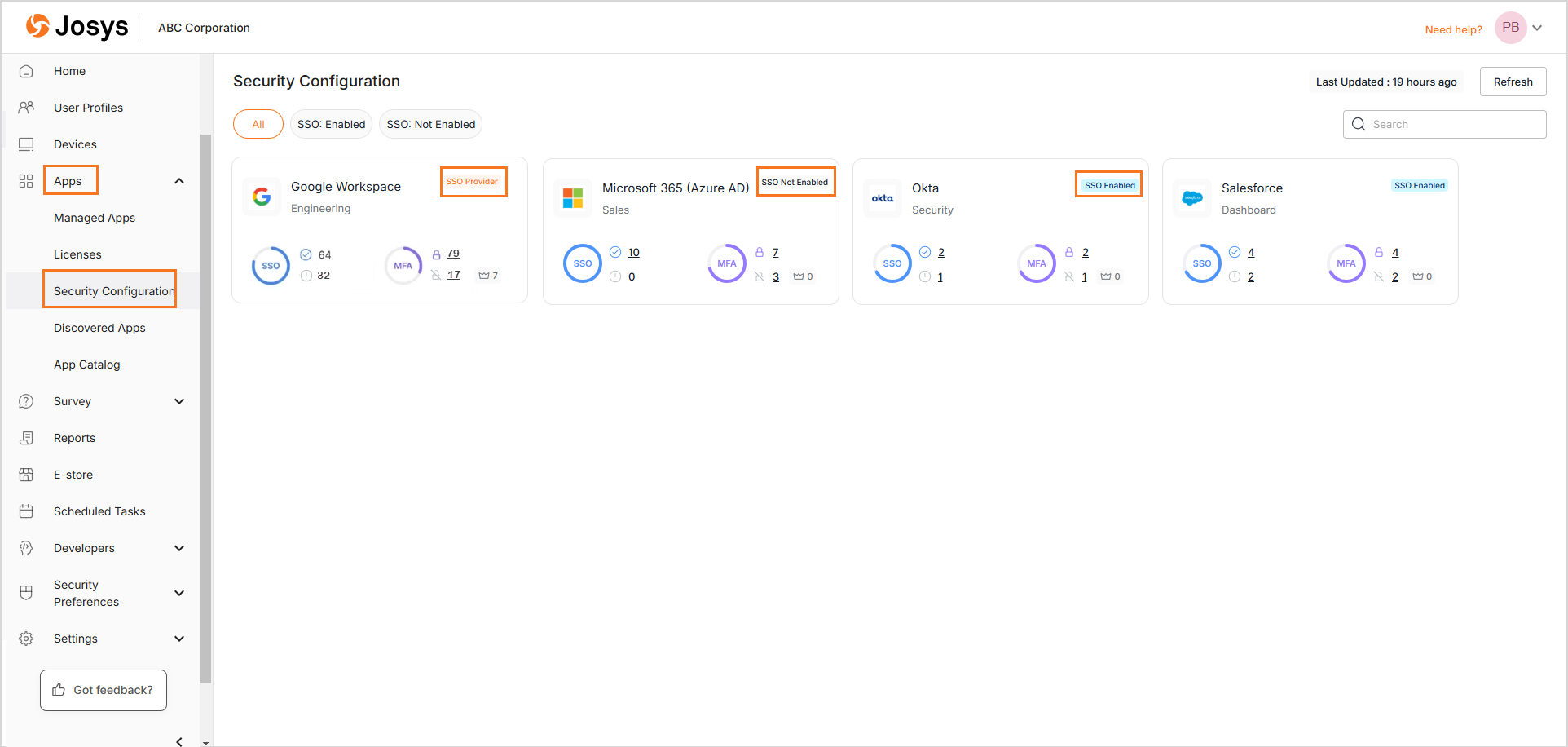Click the Apps grid icon

click(x=26, y=181)
